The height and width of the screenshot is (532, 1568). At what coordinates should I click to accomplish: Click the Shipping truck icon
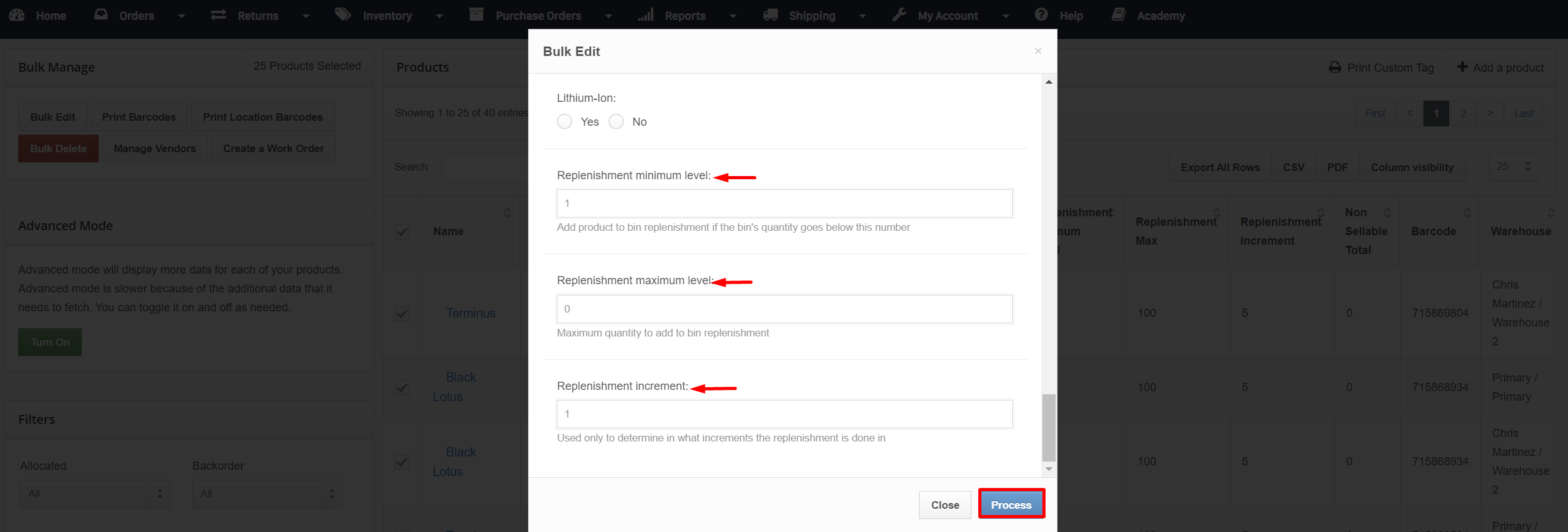771,14
